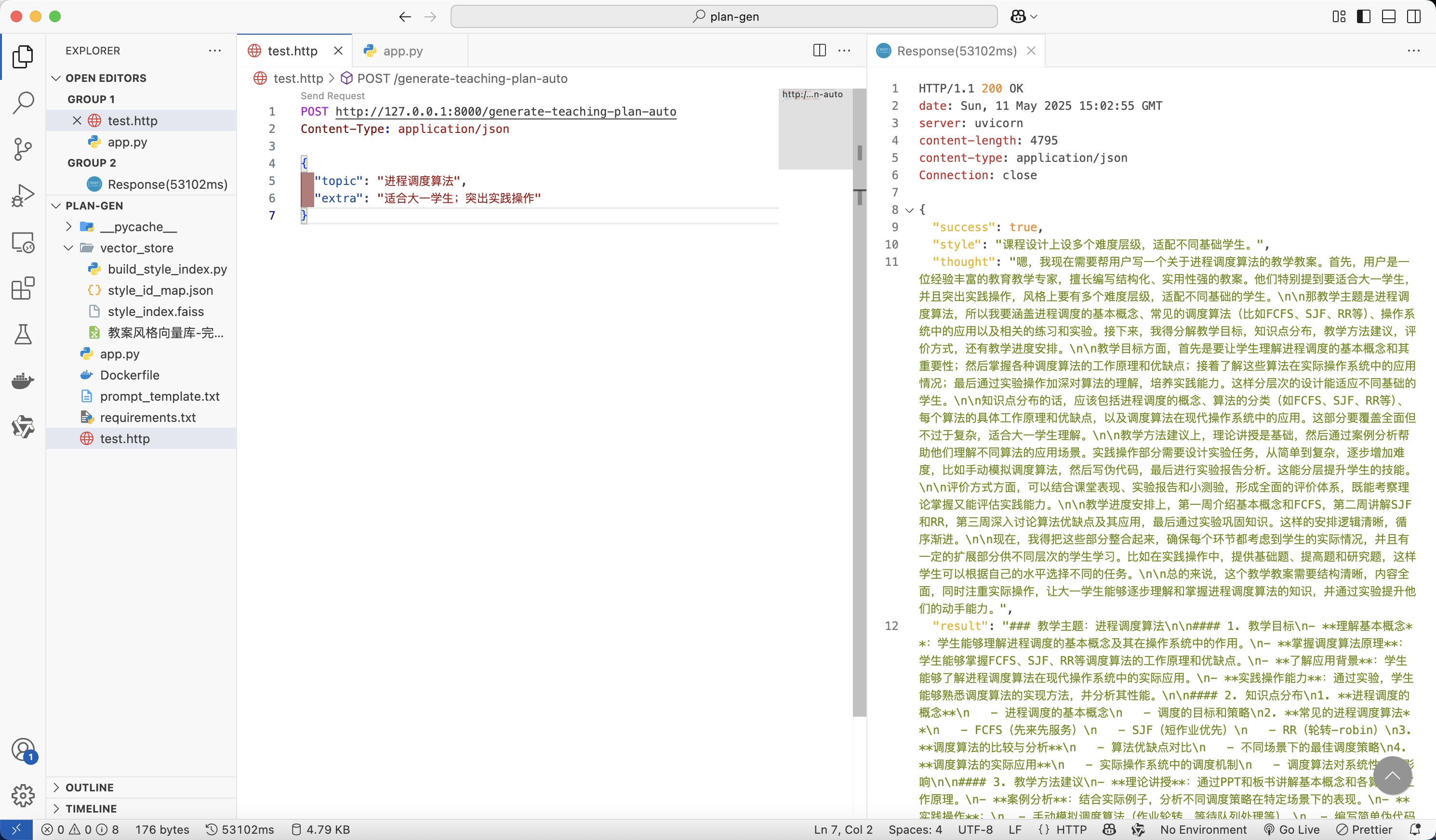Click the Remote Explorer icon
The width and height of the screenshot is (1436, 840).
click(23, 242)
